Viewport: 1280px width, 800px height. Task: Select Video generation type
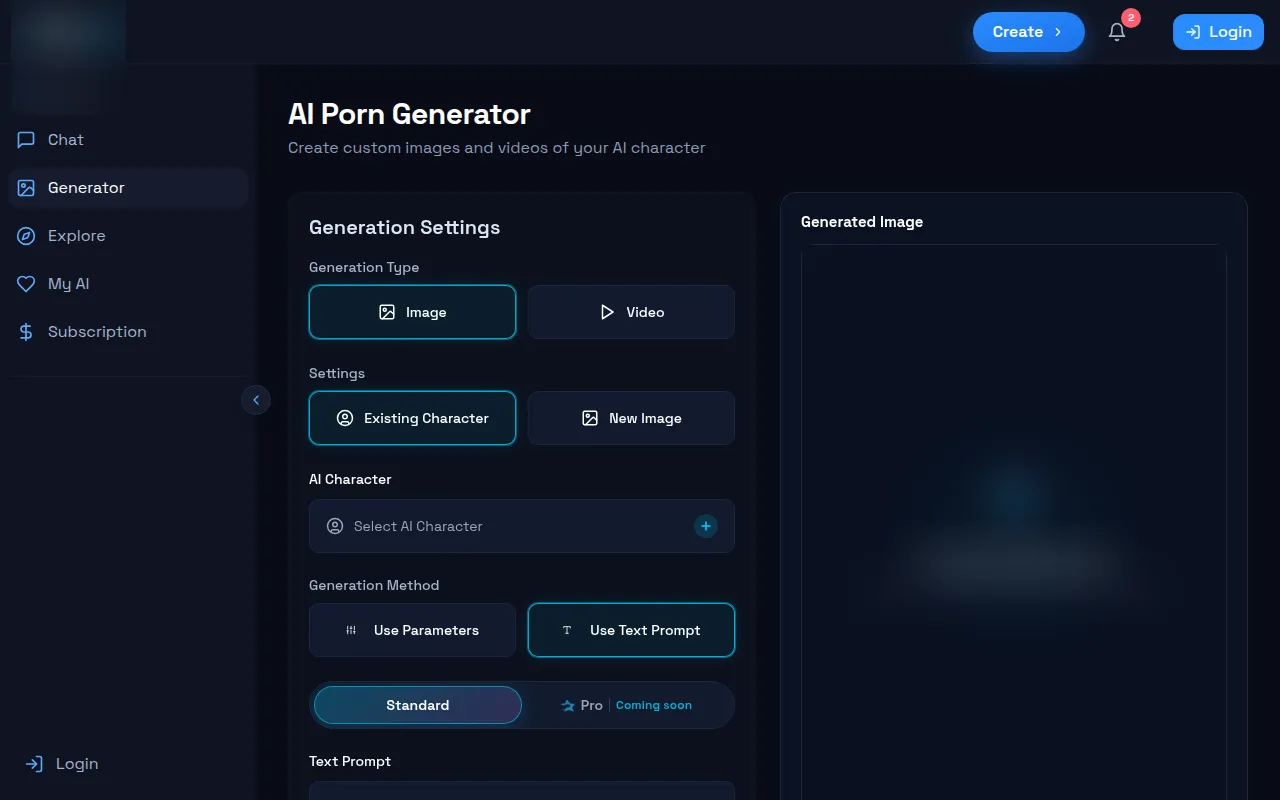pos(631,312)
